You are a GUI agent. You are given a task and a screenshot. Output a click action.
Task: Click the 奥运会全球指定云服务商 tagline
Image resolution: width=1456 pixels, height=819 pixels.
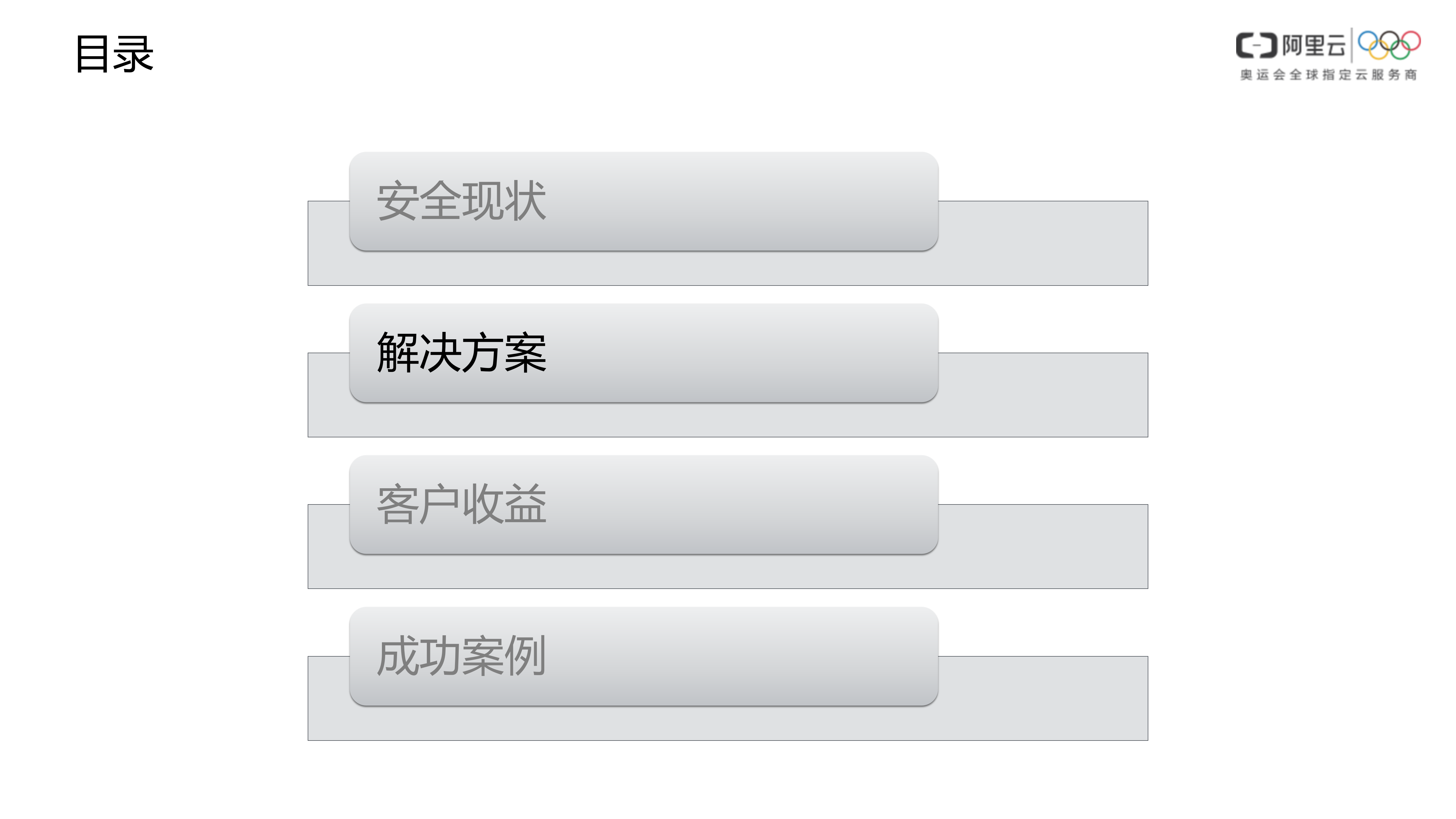(x=1328, y=75)
